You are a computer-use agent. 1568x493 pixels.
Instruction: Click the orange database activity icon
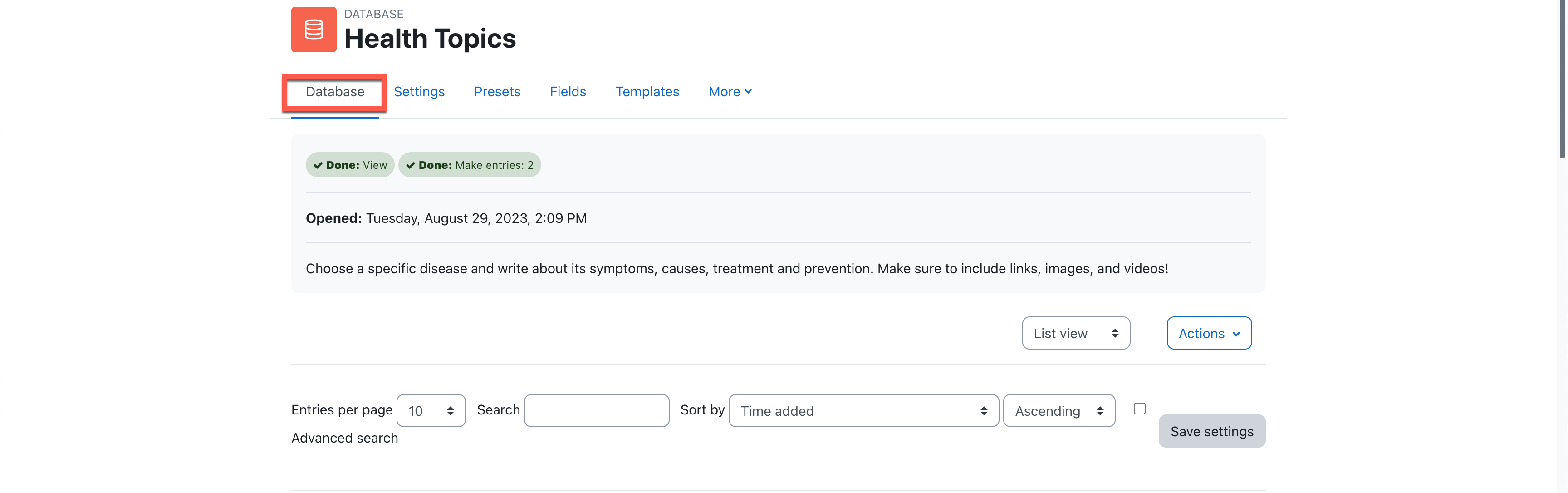pos(314,29)
